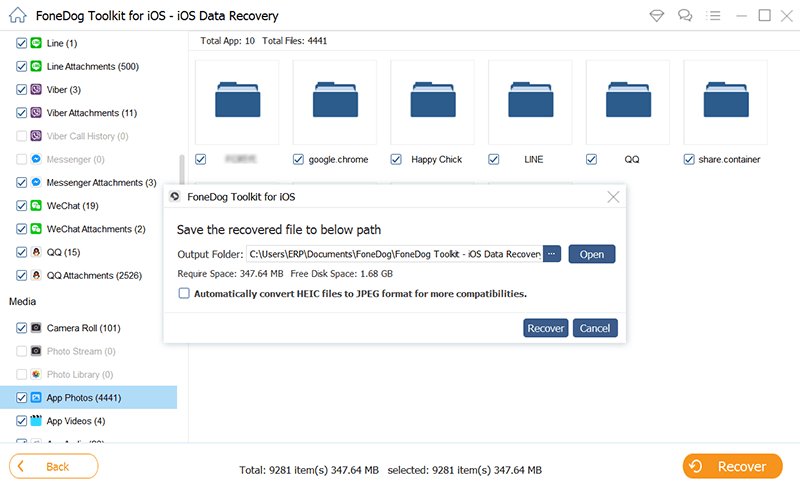
Task: Click the QQ (15) penguin icon
Action: 36,252
